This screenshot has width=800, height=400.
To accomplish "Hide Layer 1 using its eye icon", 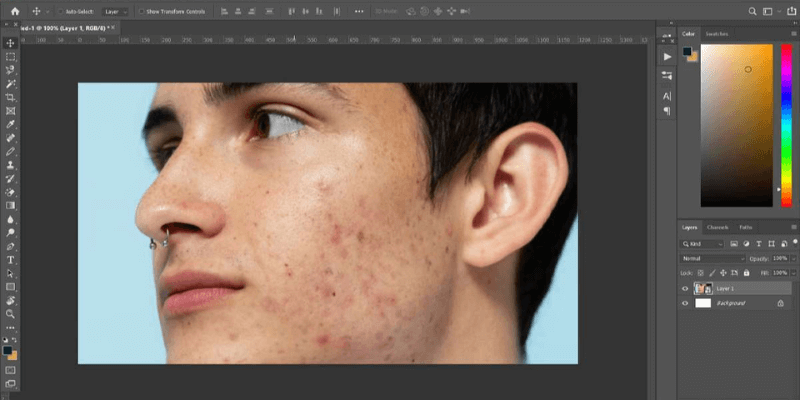I will 685,288.
